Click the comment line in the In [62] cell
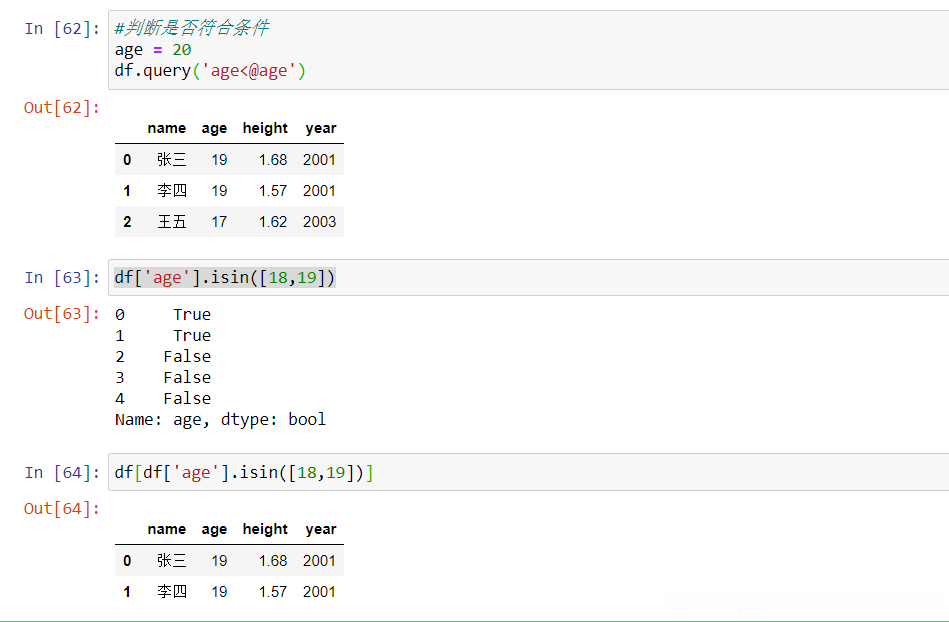This screenshot has height=622, width=949. pyautogui.click(x=192, y=28)
